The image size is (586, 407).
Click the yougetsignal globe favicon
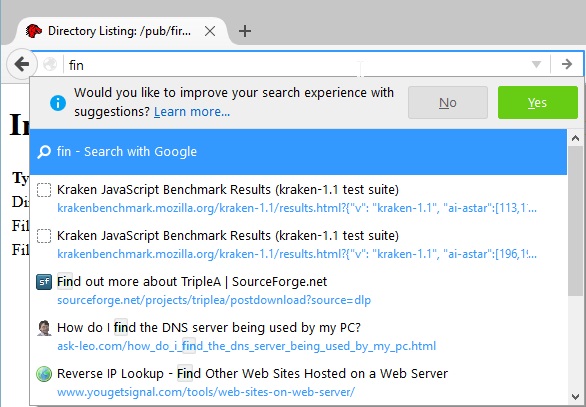(44, 374)
